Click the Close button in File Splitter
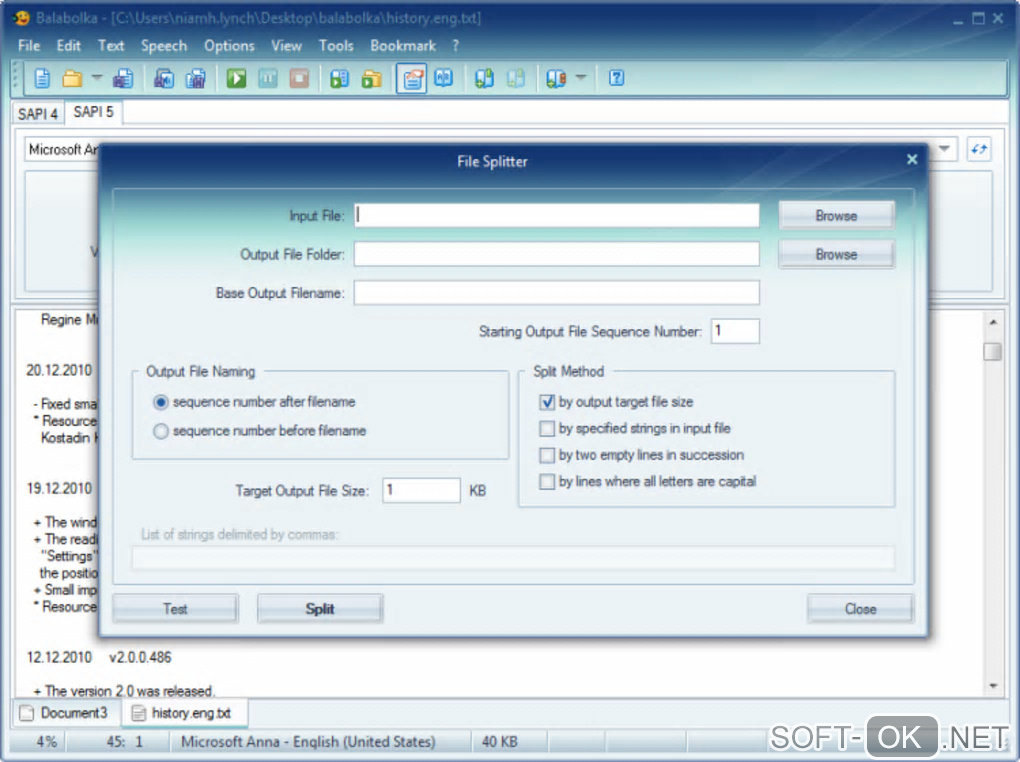 pyautogui.click(x=860, y=608)
